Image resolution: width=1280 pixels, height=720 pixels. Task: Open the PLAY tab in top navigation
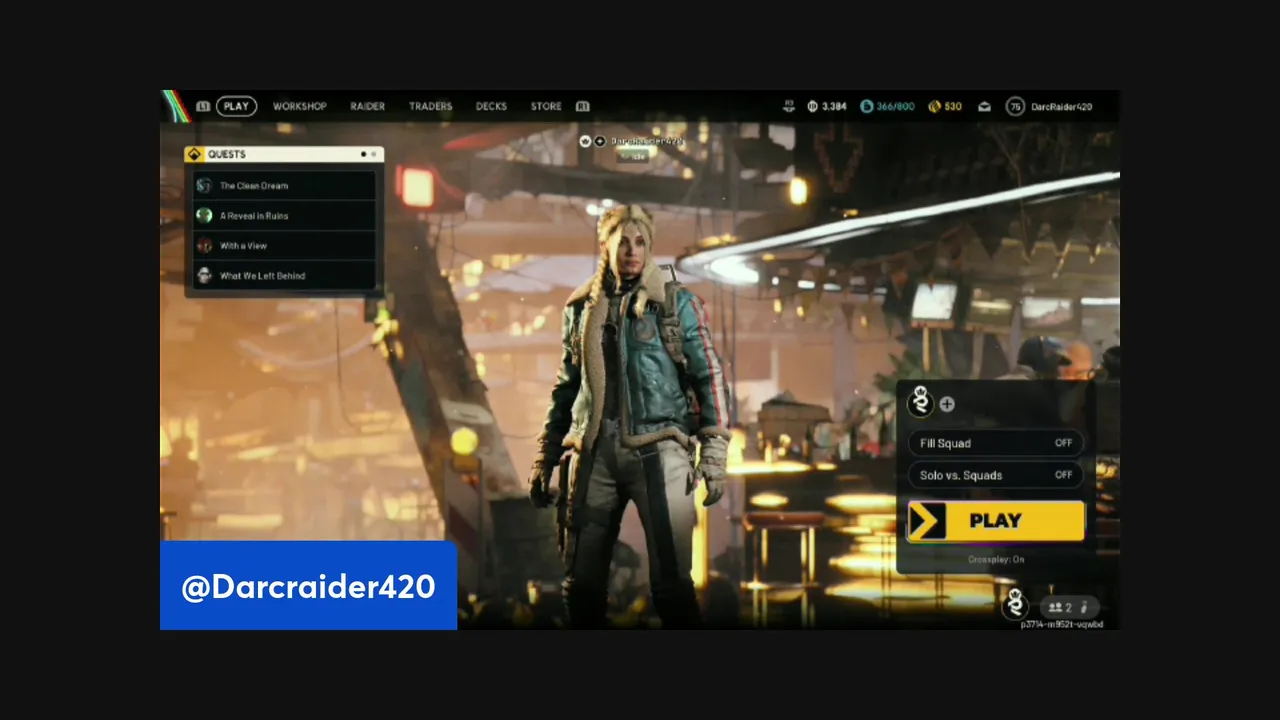point(236,106)
